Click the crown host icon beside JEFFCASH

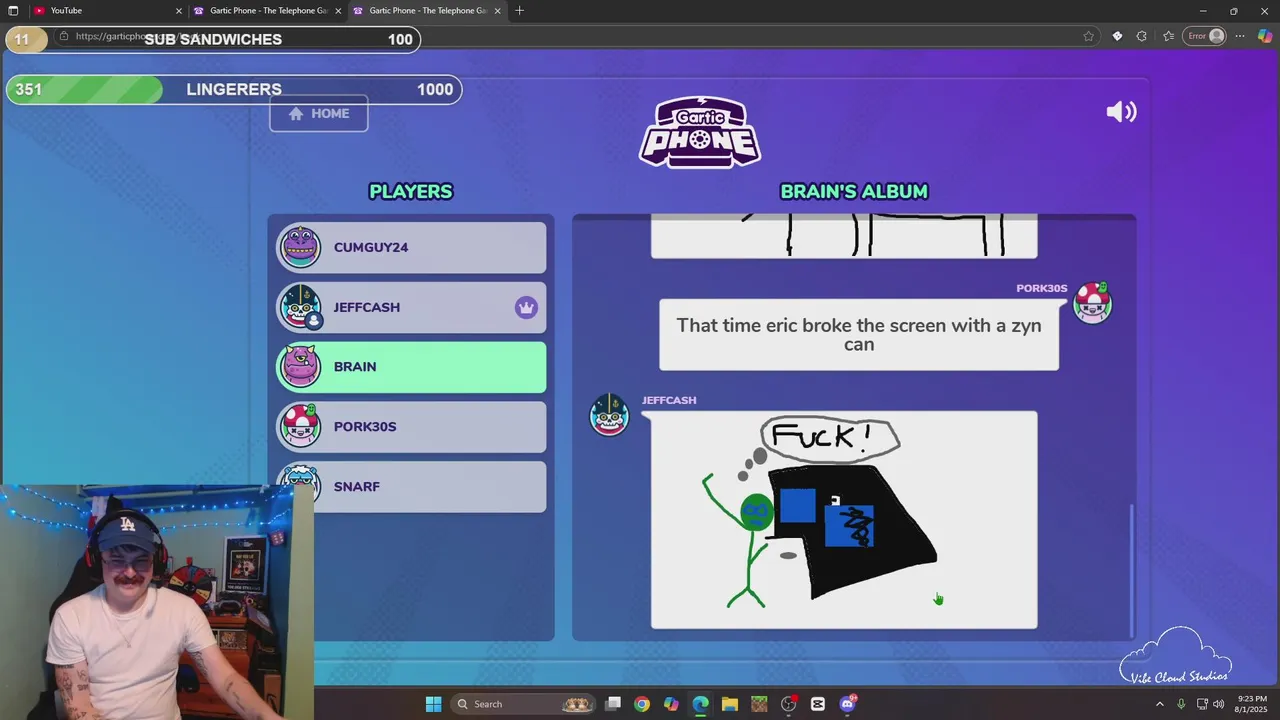pyautogui.click(x=526, y=308)
